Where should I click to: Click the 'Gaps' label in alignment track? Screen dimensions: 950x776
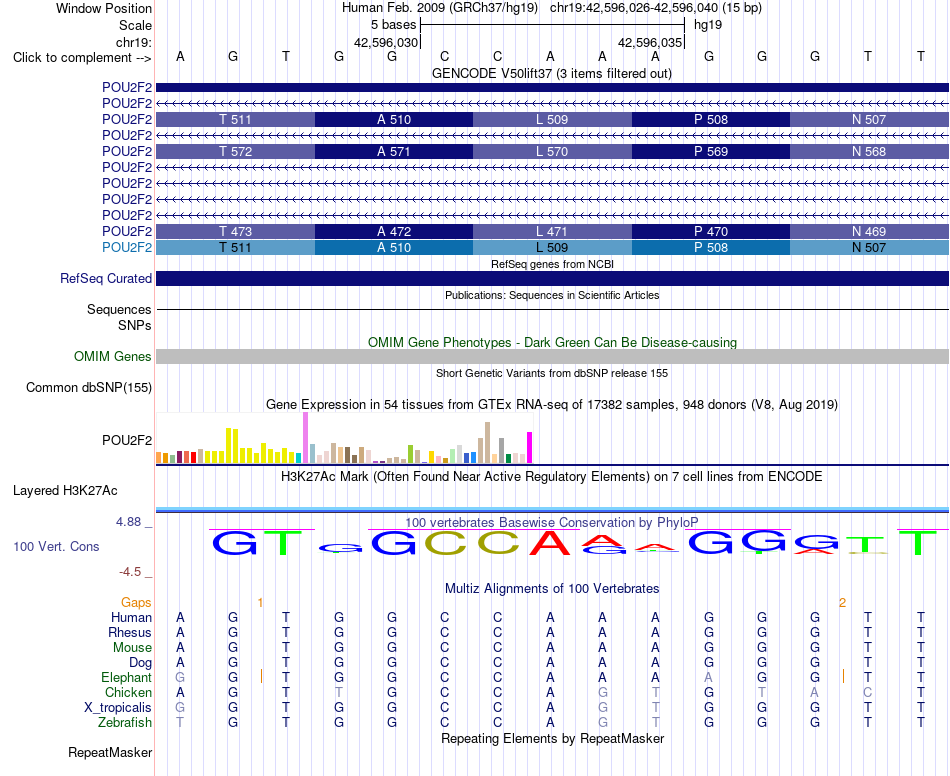click(136, 602)
